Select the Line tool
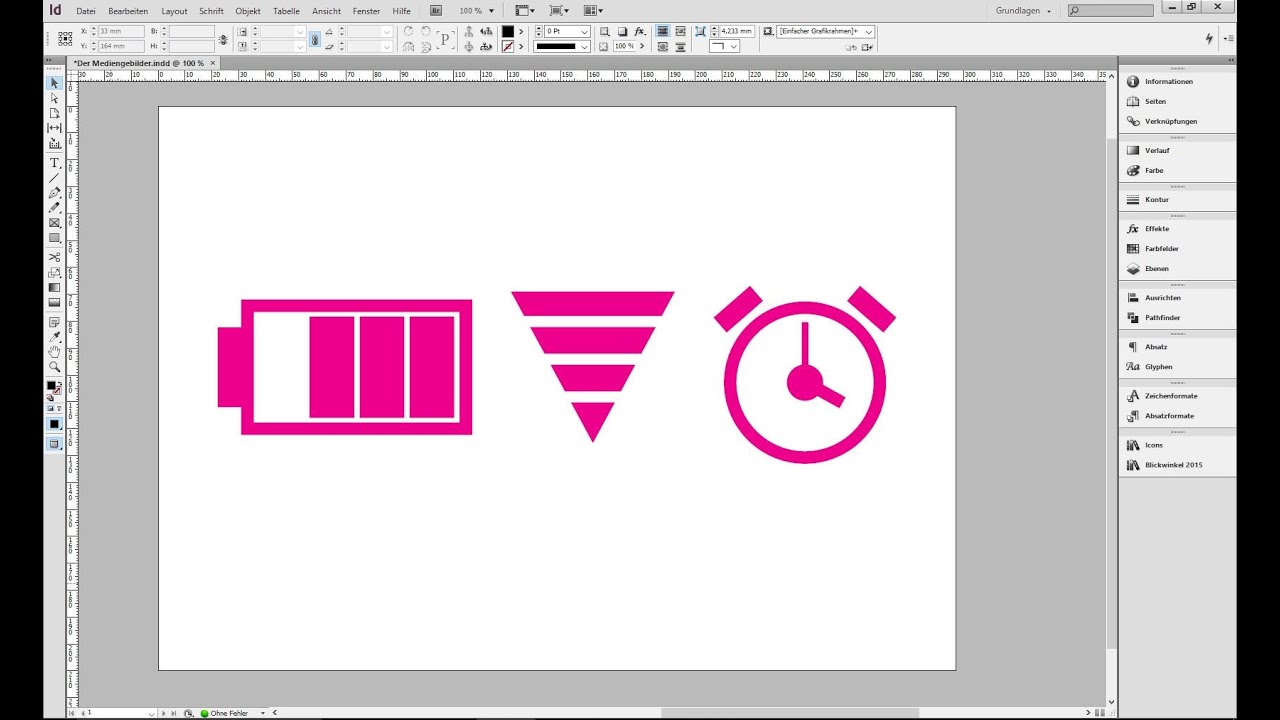 pos(54,178)
